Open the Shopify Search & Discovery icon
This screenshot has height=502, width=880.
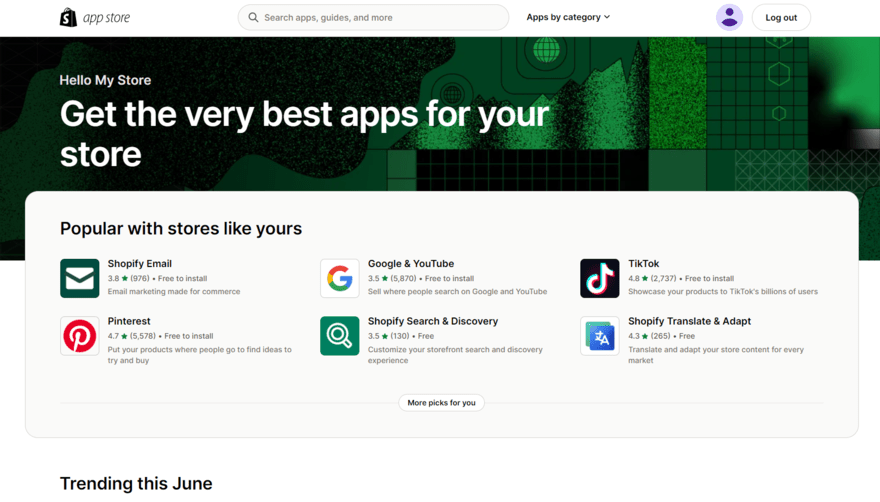340,336
